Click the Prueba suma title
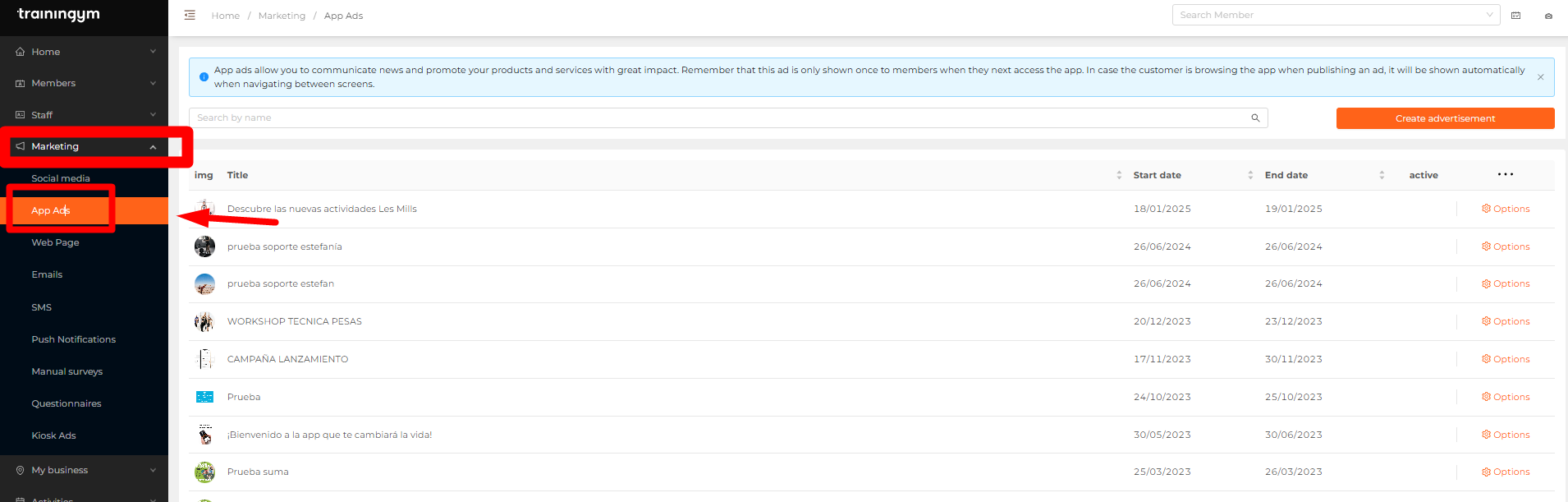The image size is (1568, 502). [258, 472]
